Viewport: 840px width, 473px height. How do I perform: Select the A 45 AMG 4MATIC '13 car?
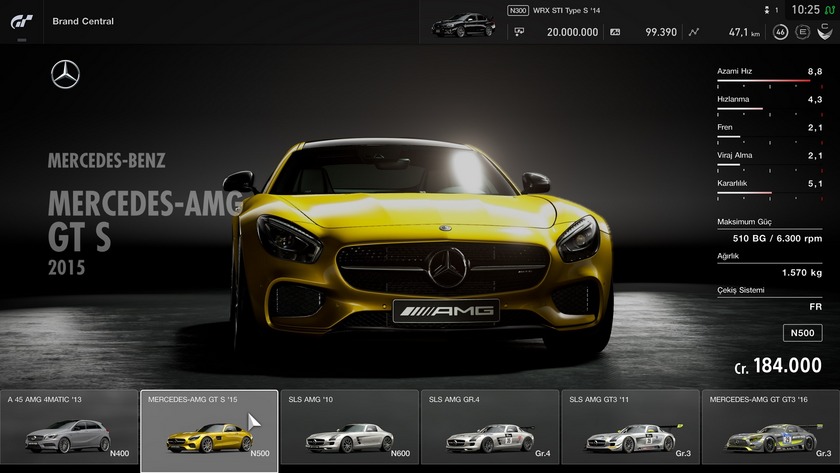pyautogui.click(x=69, y=430)
